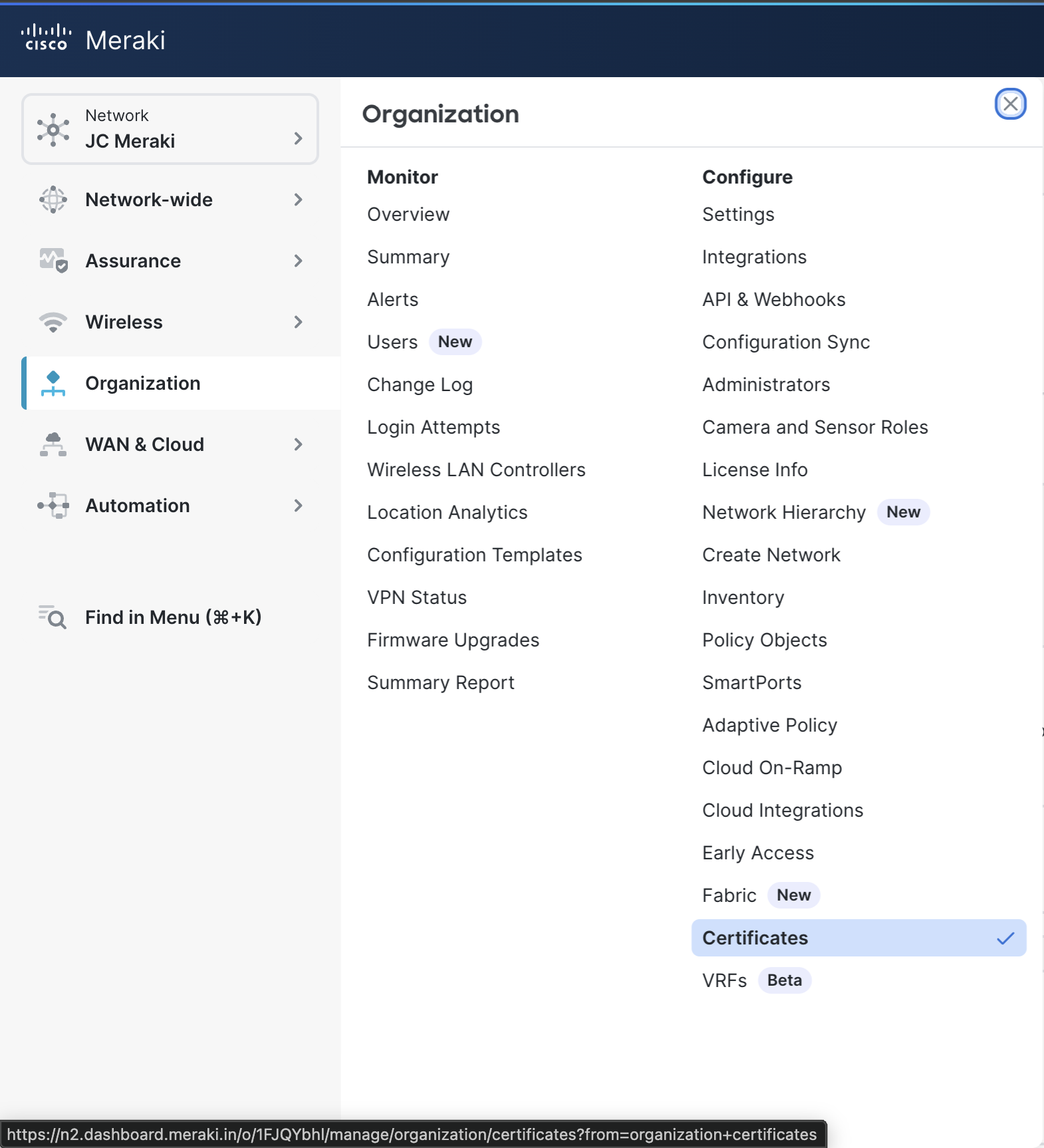Open Alerts under Monitor
Image resolution: width=1044 pixels, height=1148 pixels.
pyautogui.click(x=393, y=299)
